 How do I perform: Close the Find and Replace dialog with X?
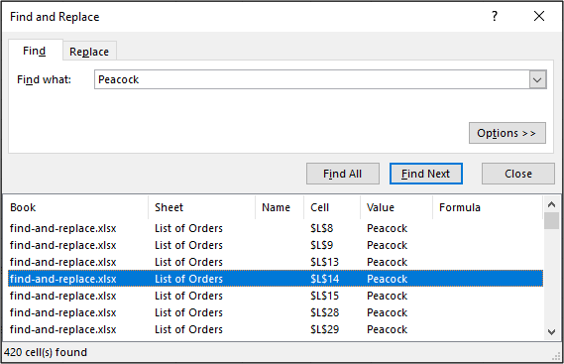click(539, 16)
